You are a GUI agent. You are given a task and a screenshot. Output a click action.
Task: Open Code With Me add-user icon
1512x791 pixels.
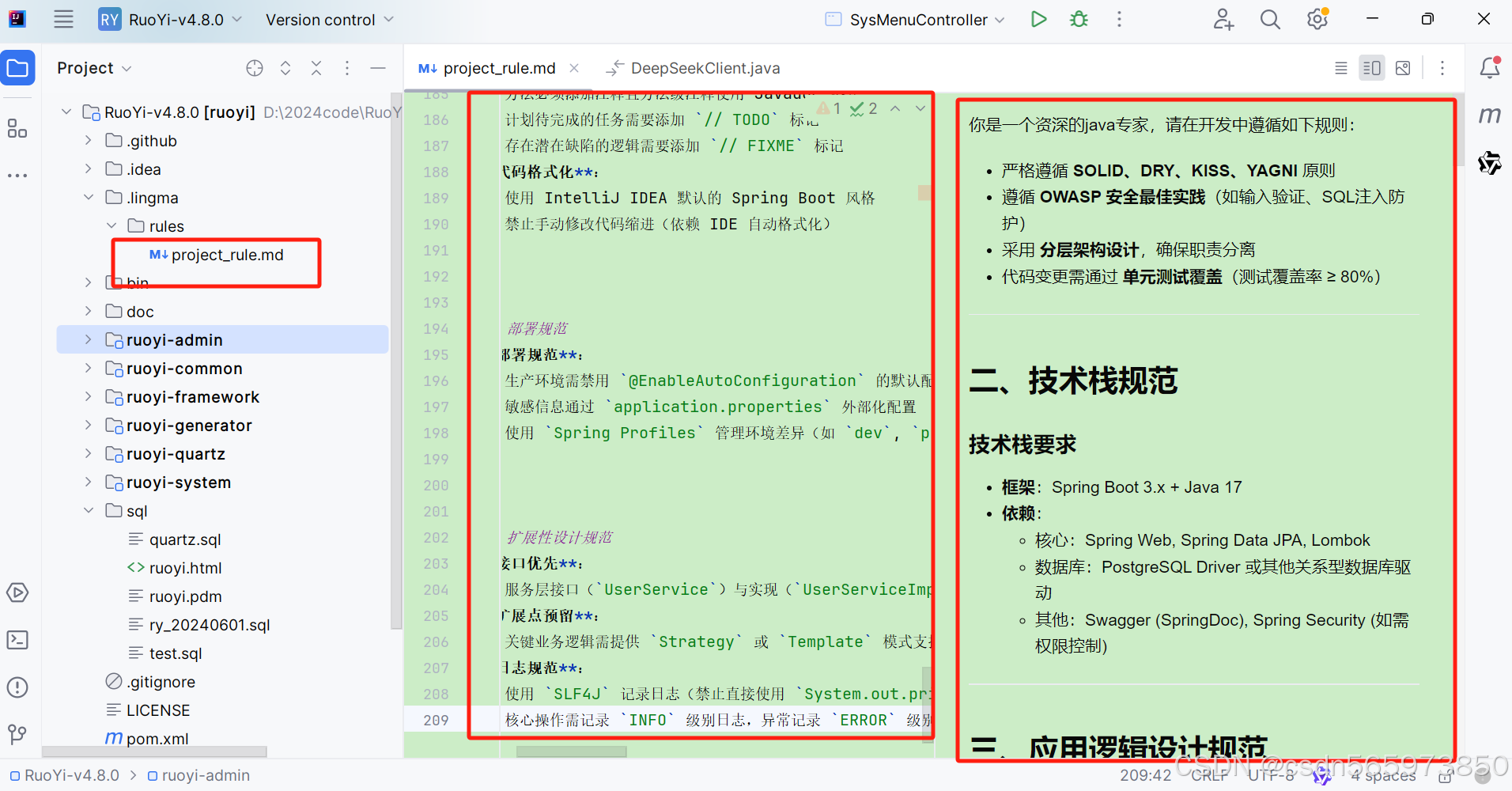click(x=1223, y=19)
